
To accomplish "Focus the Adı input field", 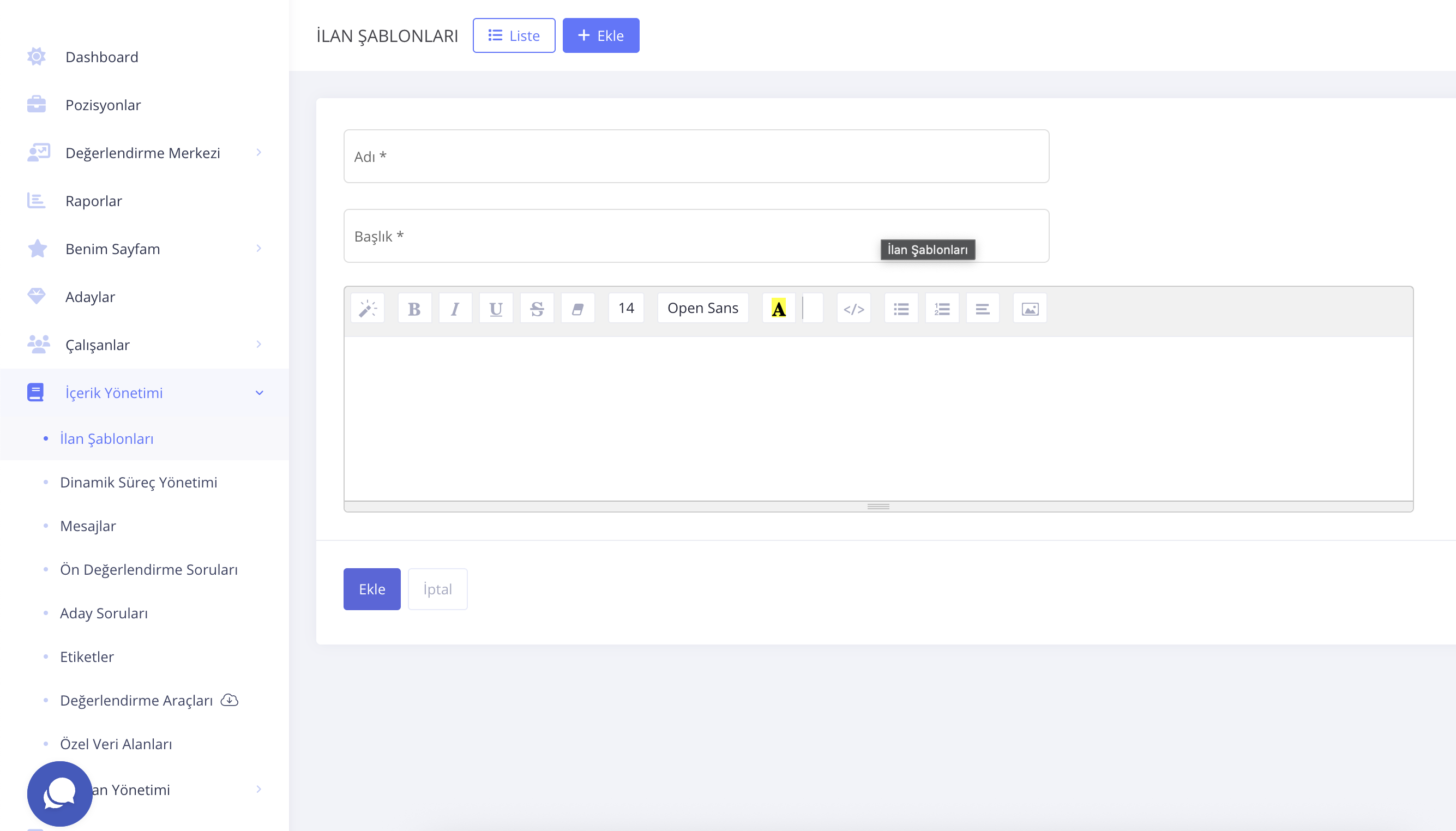I will 696,156.
